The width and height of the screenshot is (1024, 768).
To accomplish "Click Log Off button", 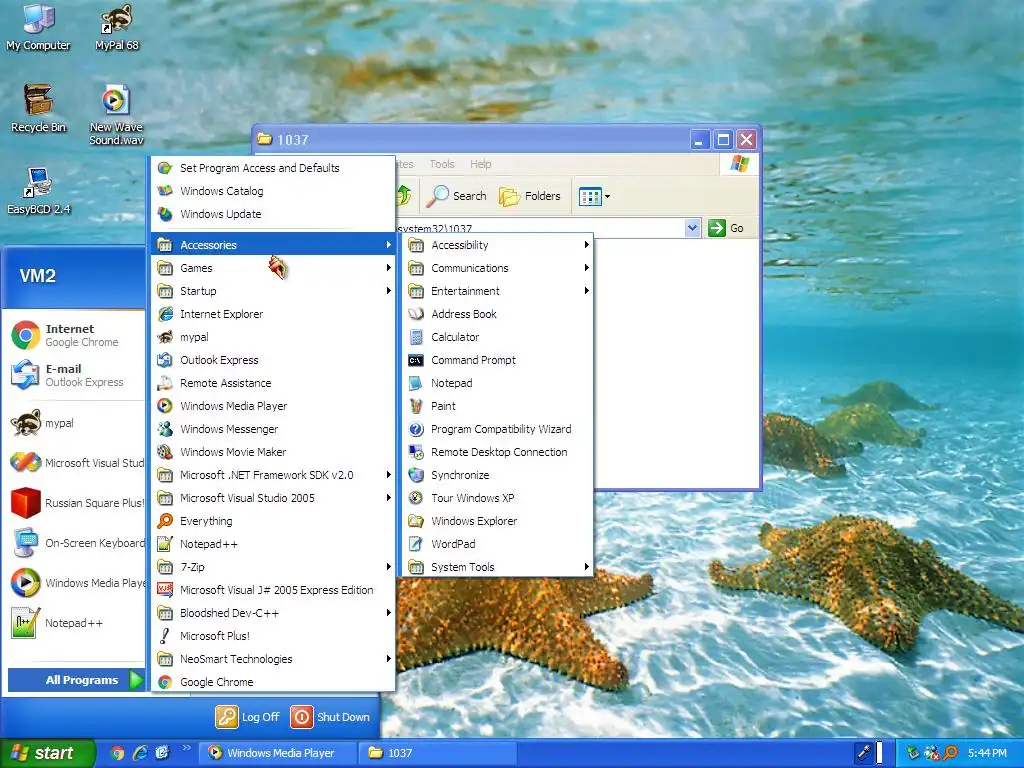I will (248, 717).
